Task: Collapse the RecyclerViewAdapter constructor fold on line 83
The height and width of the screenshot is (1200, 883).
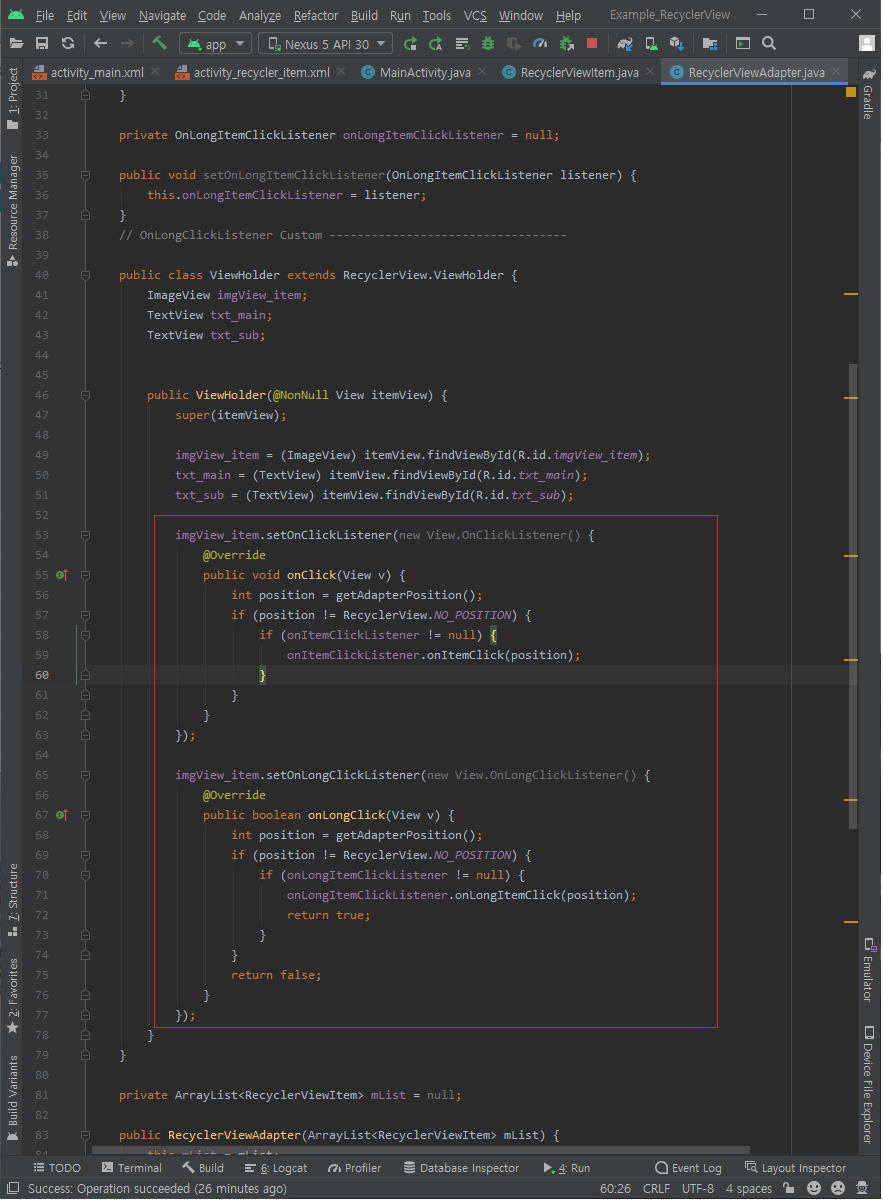Action: pyautogui.click(x=85, y=1135)
